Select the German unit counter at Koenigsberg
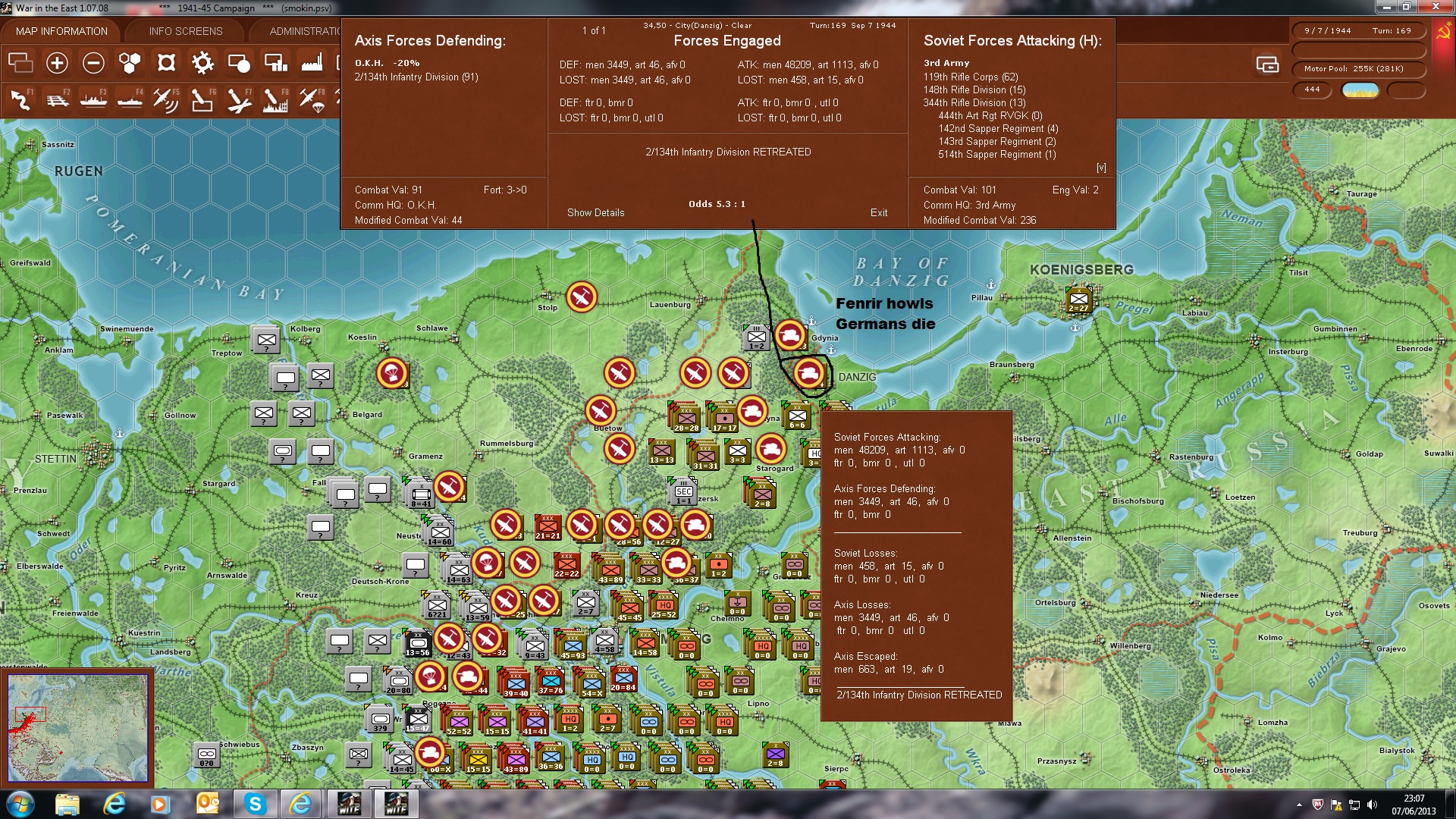Viewport: 1456px width, 819px height. tap(1078, 300)
